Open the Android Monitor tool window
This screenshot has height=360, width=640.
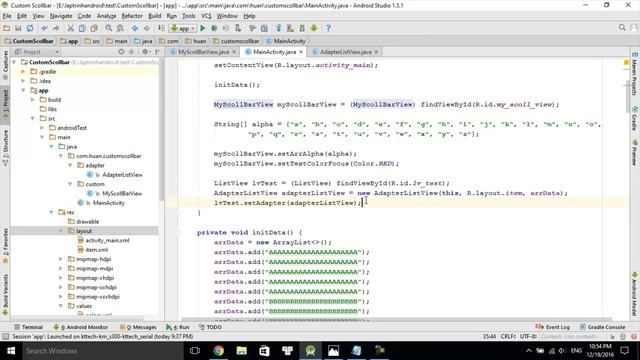pyautogui.click(x=81, y=327)
